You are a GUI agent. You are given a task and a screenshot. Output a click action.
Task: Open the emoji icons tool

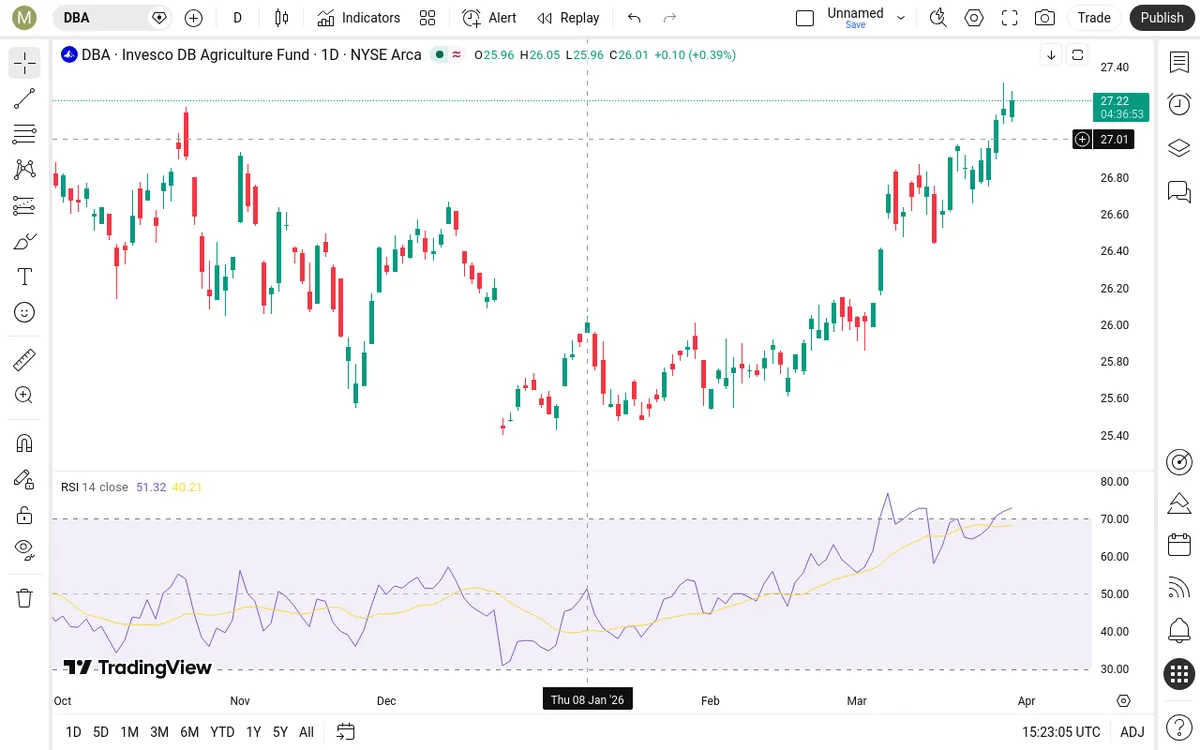(x=25, y=313)
